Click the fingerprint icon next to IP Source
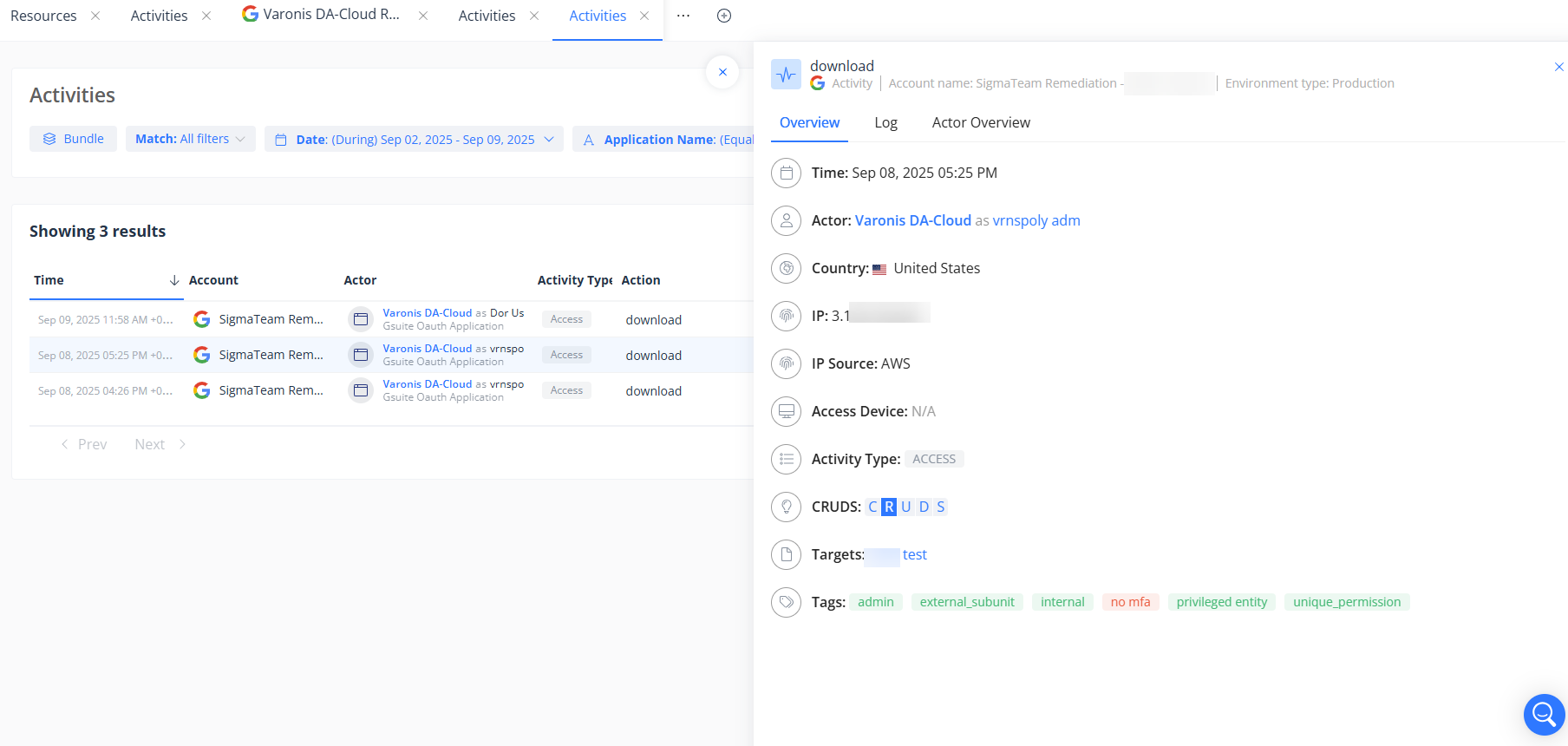Image resolution: width=1568 pixels, height=746 pixels. pyautogui.click(x=786, y=363)
